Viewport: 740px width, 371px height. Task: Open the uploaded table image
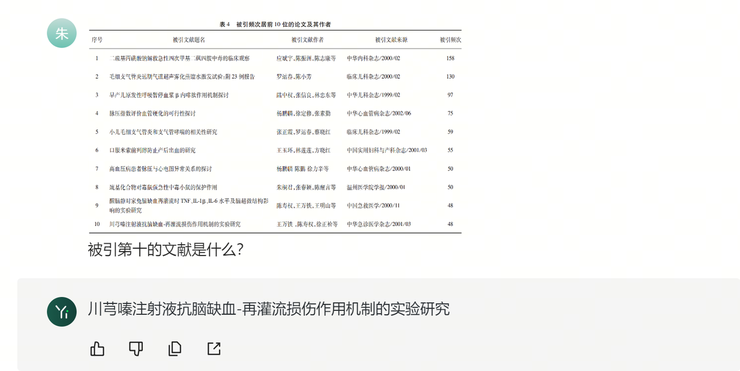tap(275, 126)
